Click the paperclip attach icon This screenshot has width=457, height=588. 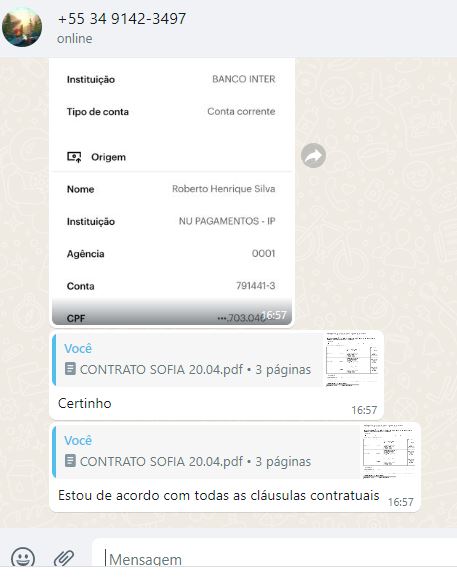64,558
